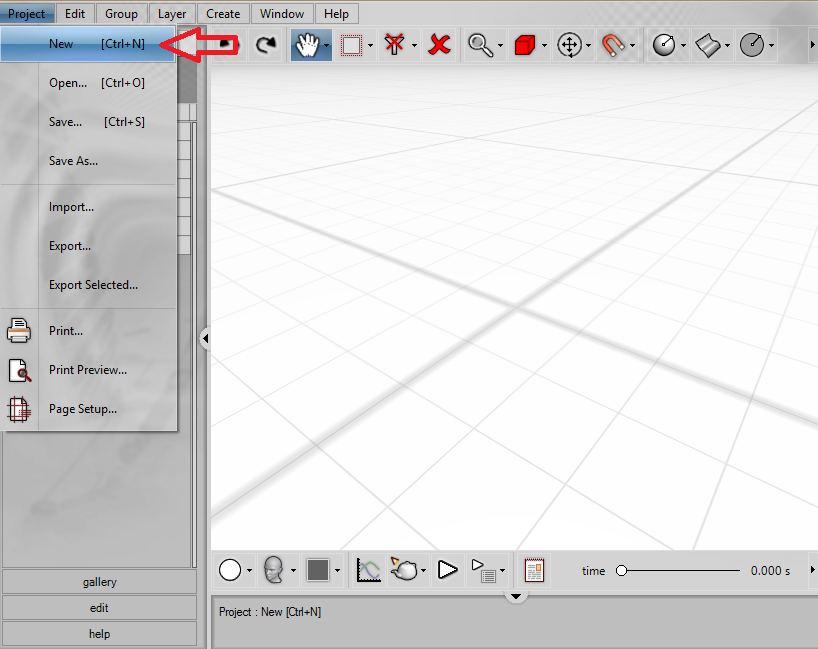
Task: Select the magnet snap tool
Action: click(613, 45)
